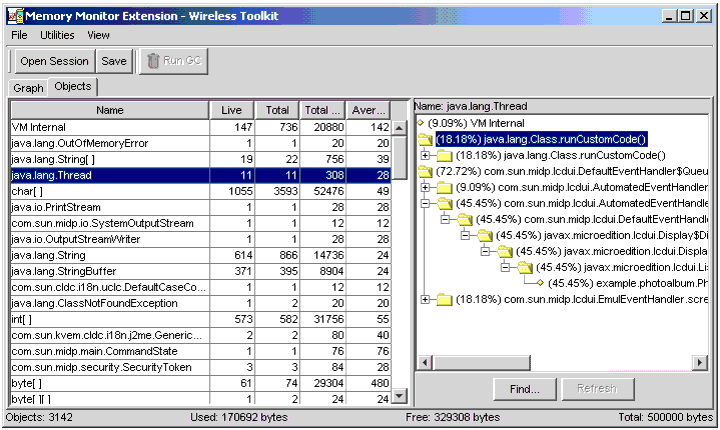Click folder icon of 9.09% AutomatedEventHandler node
The image size is (720, 430).
point(444,187)
